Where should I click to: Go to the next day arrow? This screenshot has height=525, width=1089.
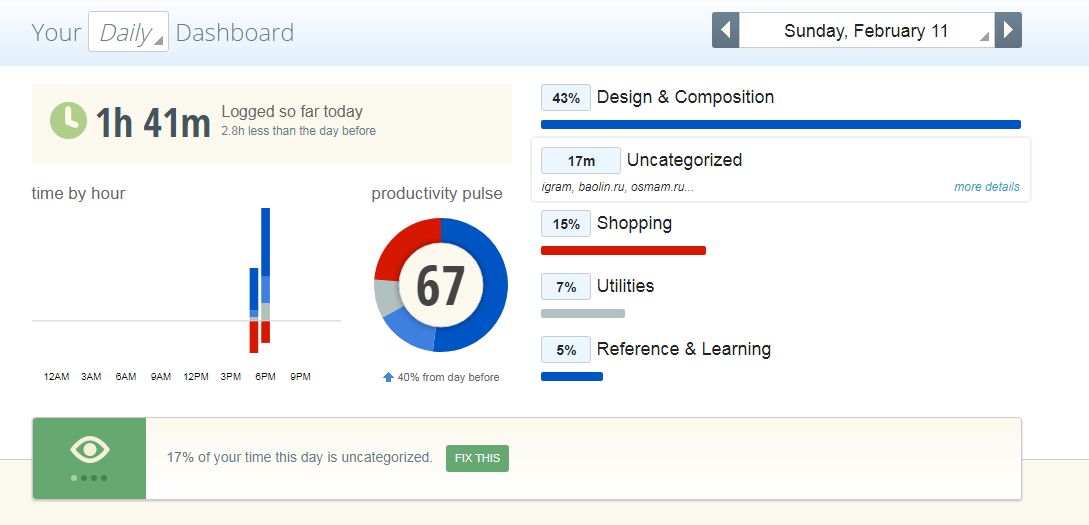pos(1008,30)
